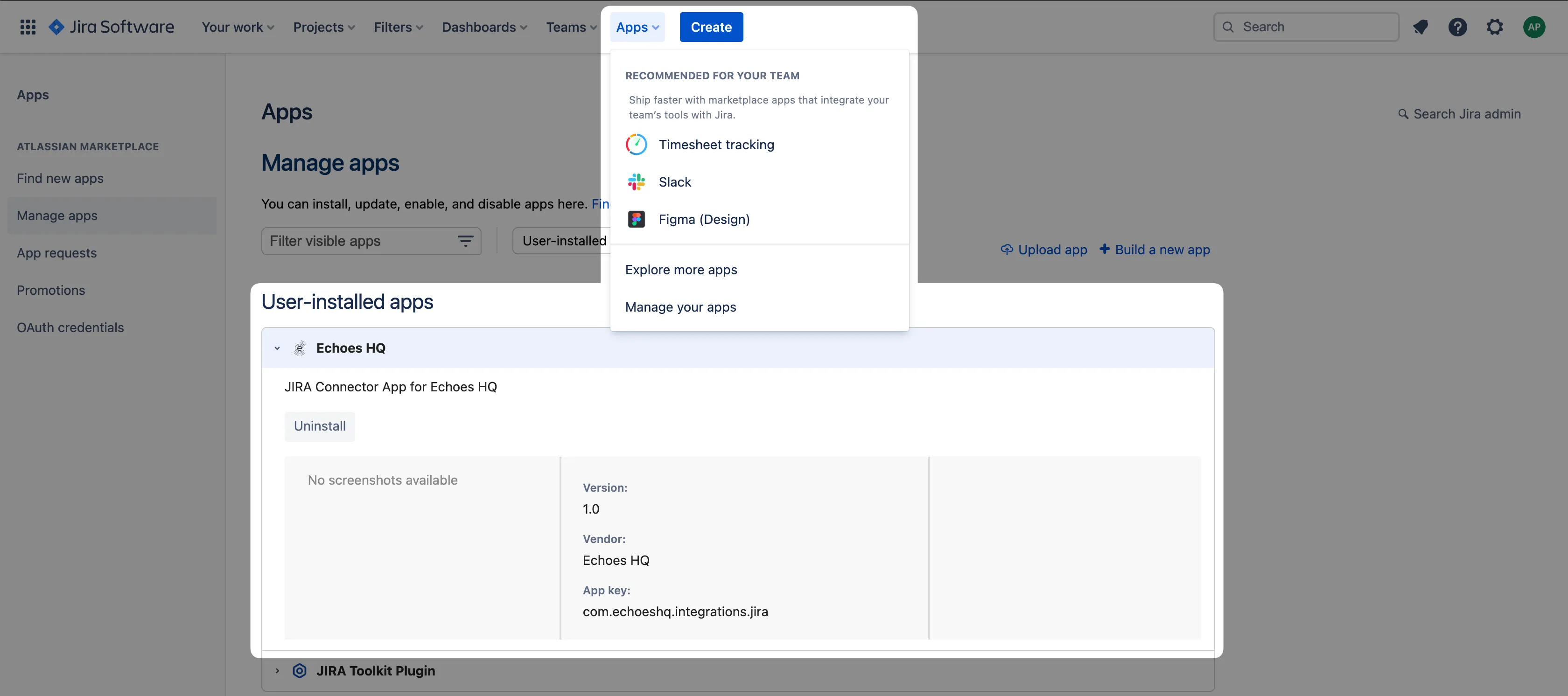This screenshot has width=1568, height=696.
Task: Select Manage apps in the sidebar
Action: click(x=112, y=216)
